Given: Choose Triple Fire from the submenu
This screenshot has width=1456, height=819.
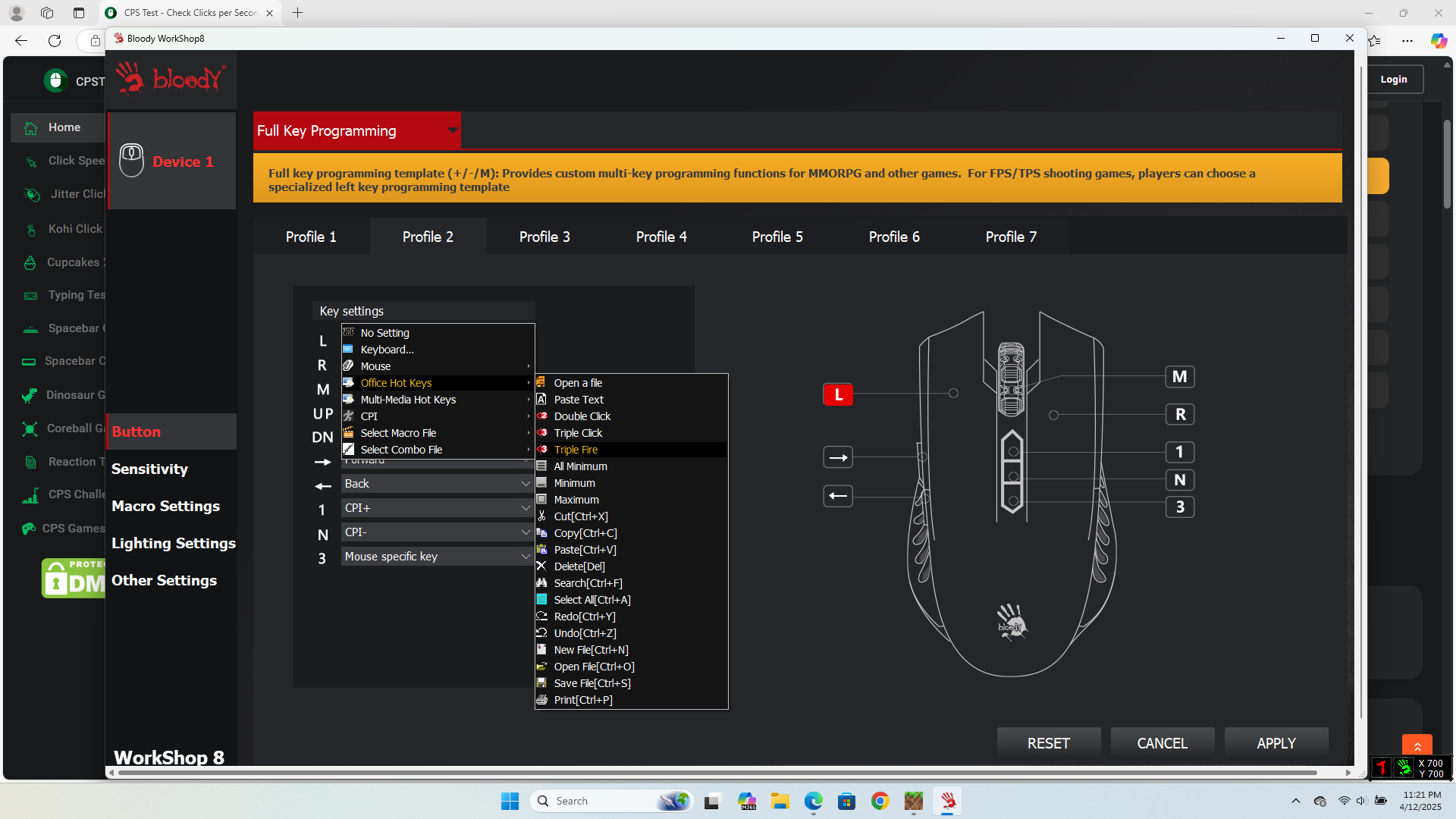Looking at the screenshot, I should [631, 450].
